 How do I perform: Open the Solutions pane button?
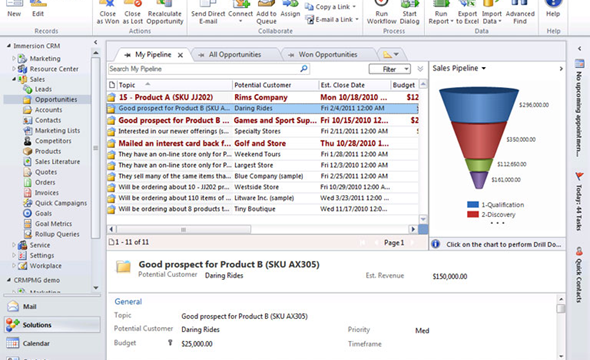53,325
